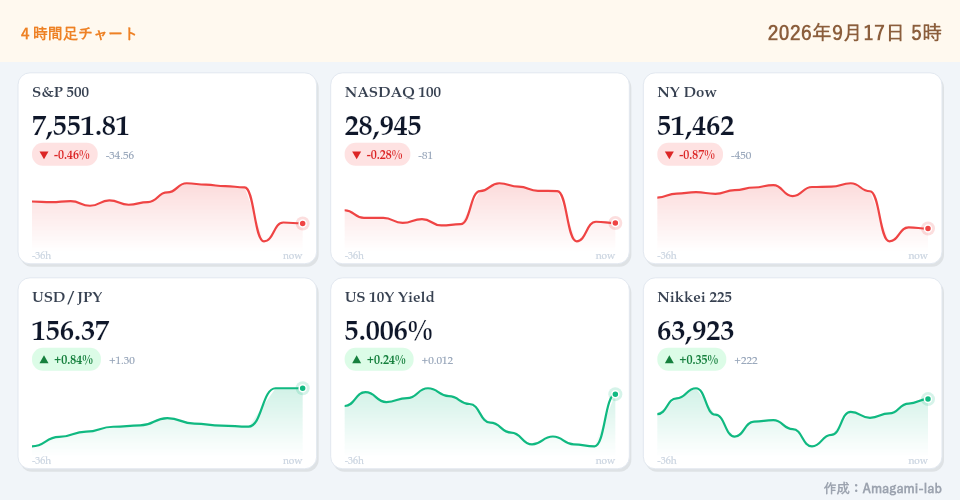Click the +0.24% change badge
The image size is (960, 500).
(379, 360)
